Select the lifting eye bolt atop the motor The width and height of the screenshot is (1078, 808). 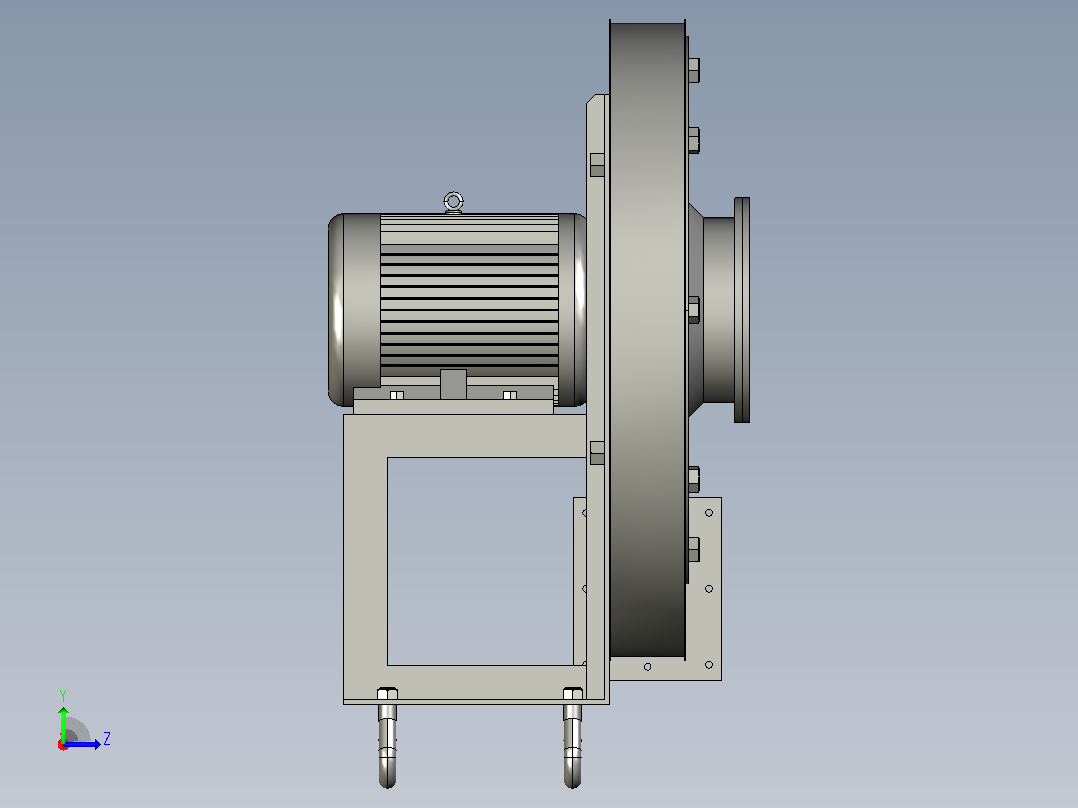coord(453,203)
